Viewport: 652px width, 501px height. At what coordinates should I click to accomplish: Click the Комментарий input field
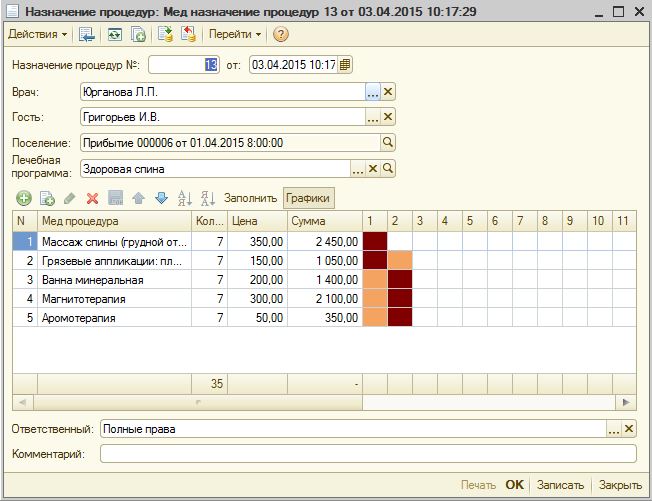[x=368, y=454]
